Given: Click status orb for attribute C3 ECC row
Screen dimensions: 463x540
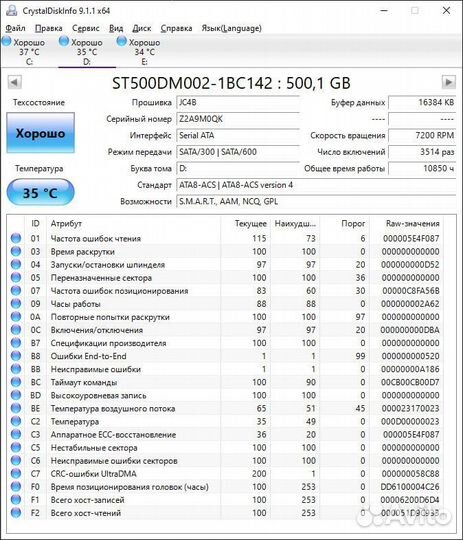Looking at the screenshot, I should (x=16, y=435).
